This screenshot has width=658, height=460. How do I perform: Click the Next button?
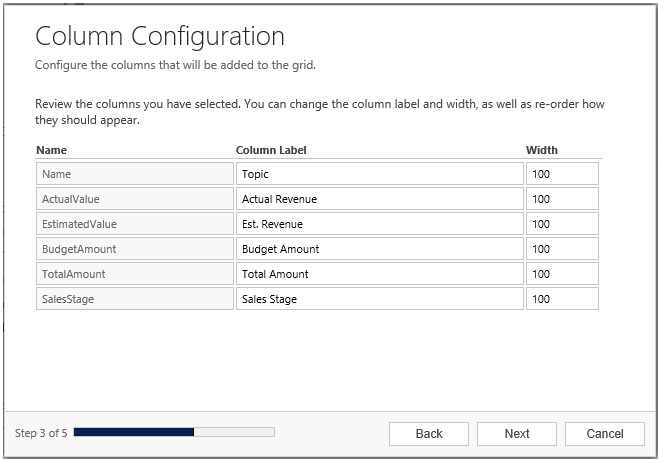[517, 434]
